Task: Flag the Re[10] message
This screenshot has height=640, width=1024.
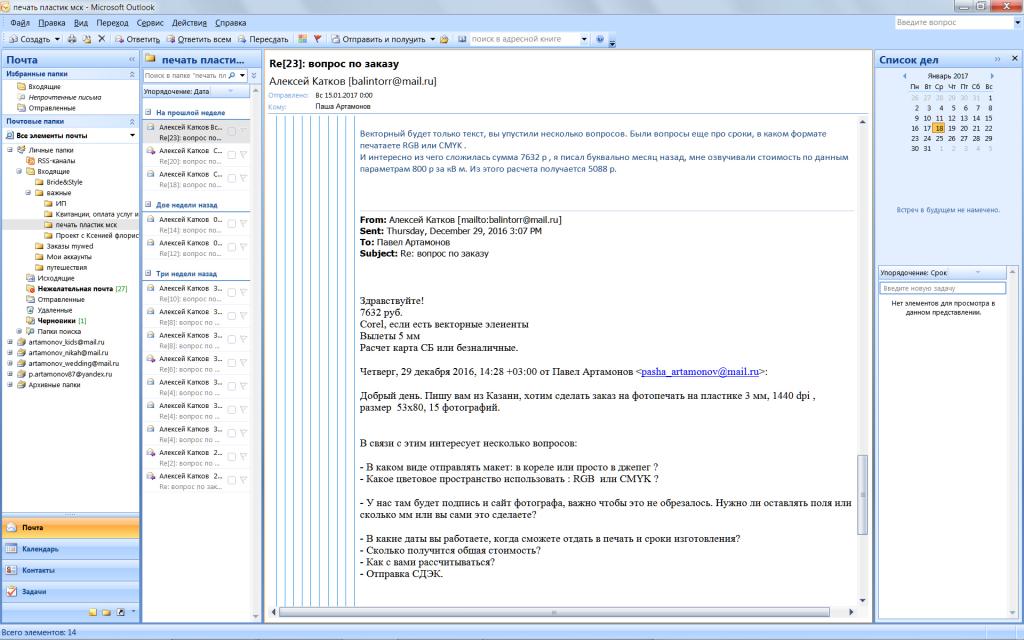Action: point(243,293)
